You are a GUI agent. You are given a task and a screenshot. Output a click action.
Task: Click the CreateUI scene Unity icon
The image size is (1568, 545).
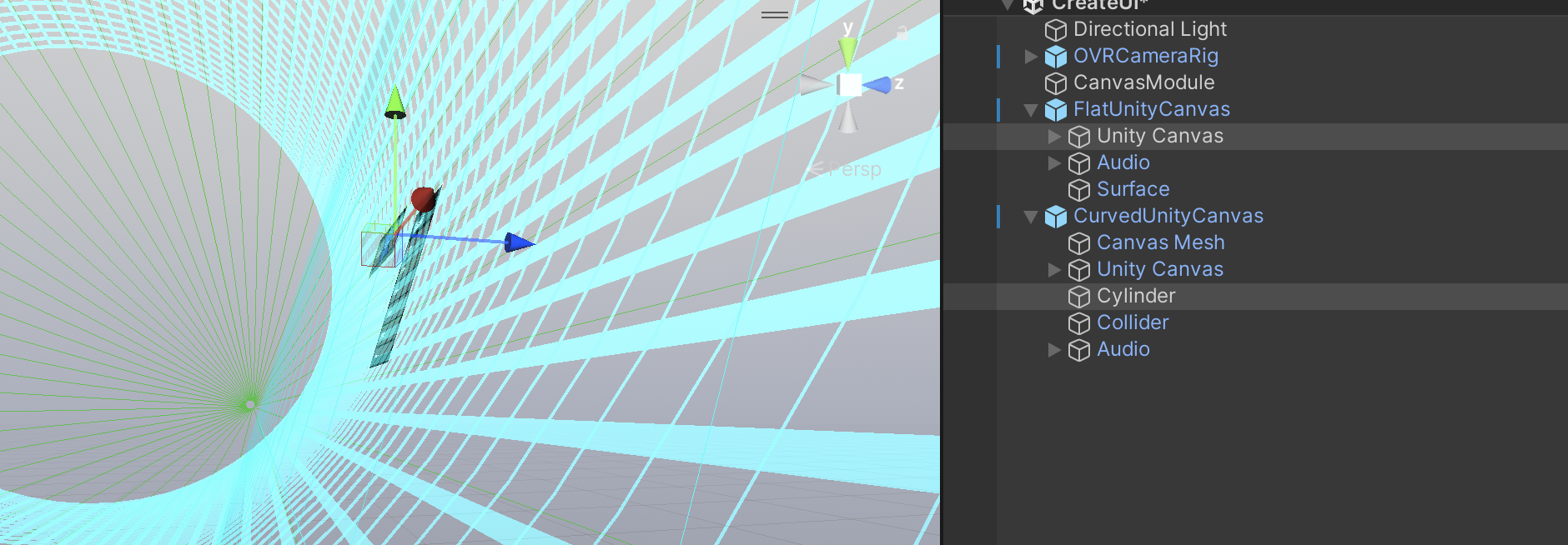1033,6
